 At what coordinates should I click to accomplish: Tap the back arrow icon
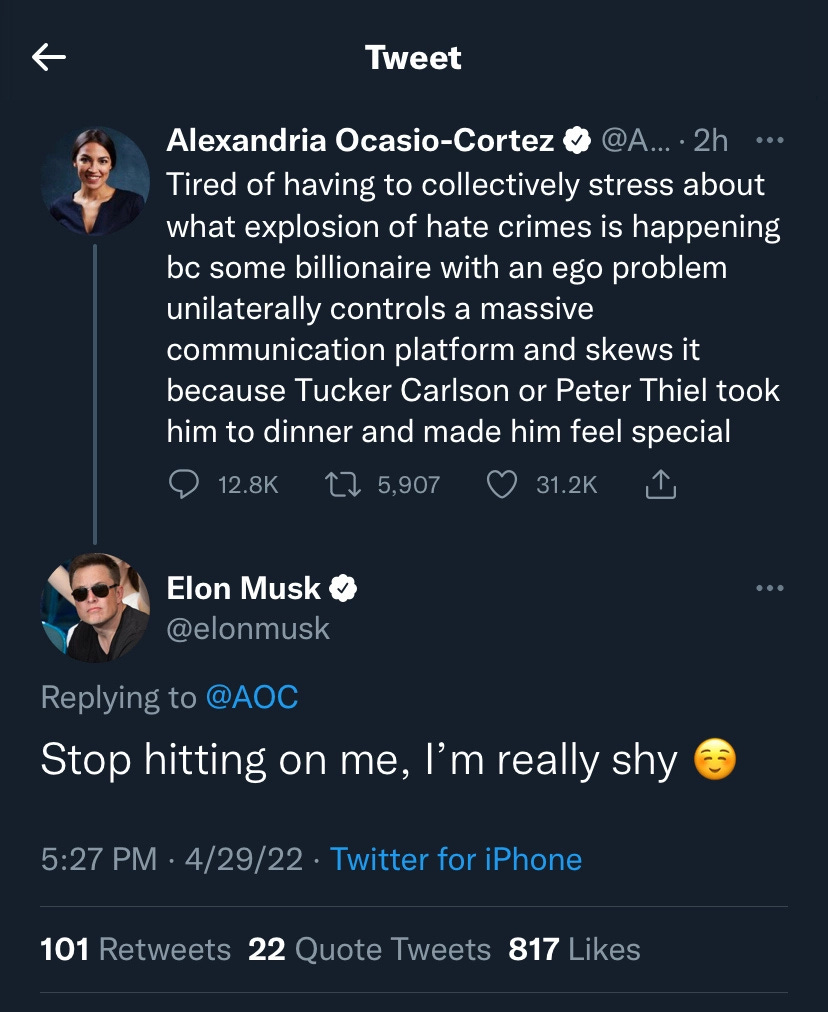49,58
